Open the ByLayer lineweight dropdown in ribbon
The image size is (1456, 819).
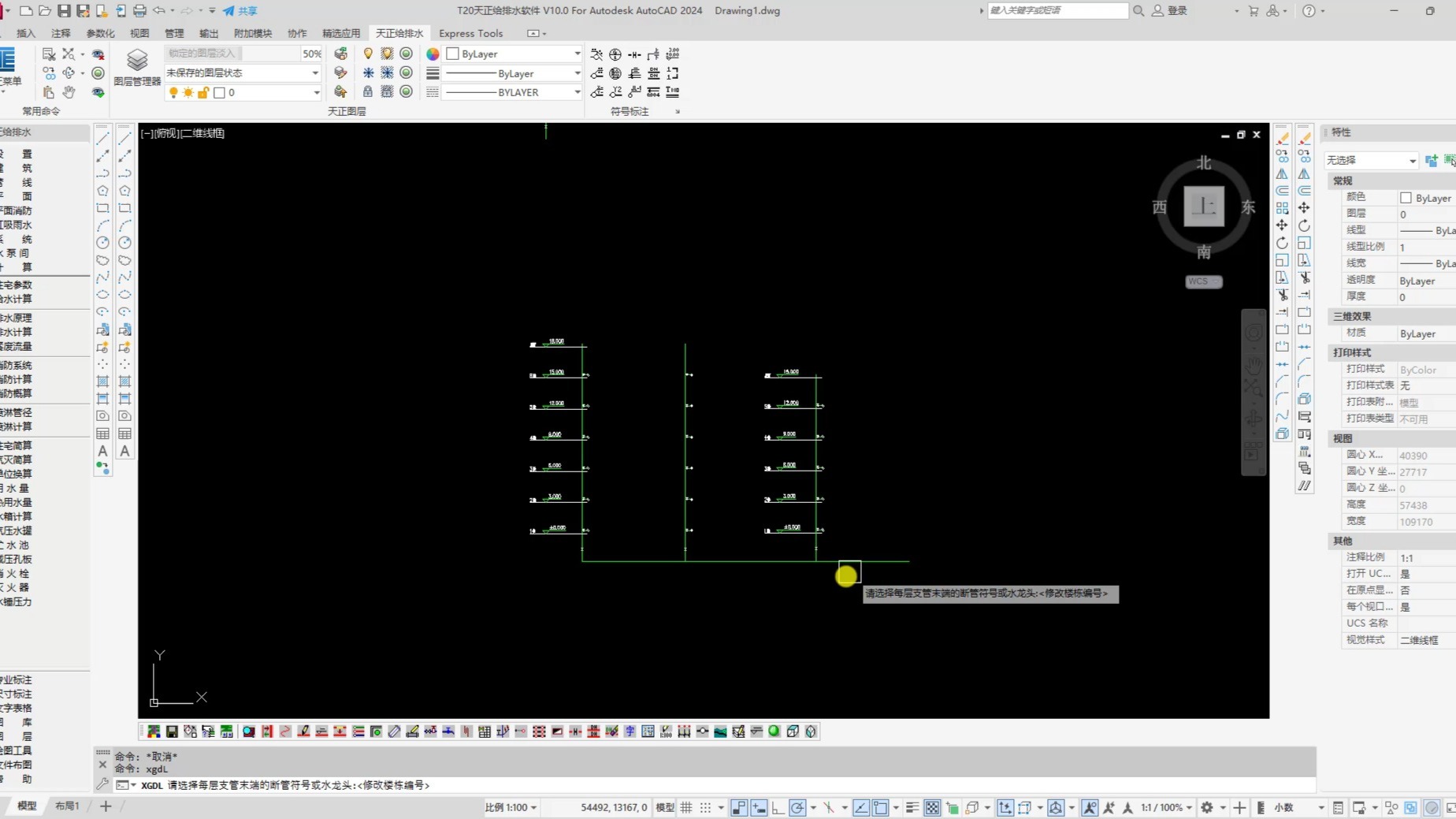(577, 73)
